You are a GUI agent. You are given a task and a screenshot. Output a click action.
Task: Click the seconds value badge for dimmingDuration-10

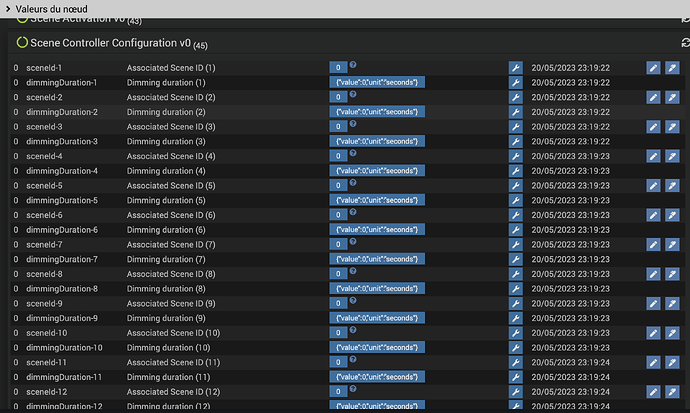[x=377, y=347]
